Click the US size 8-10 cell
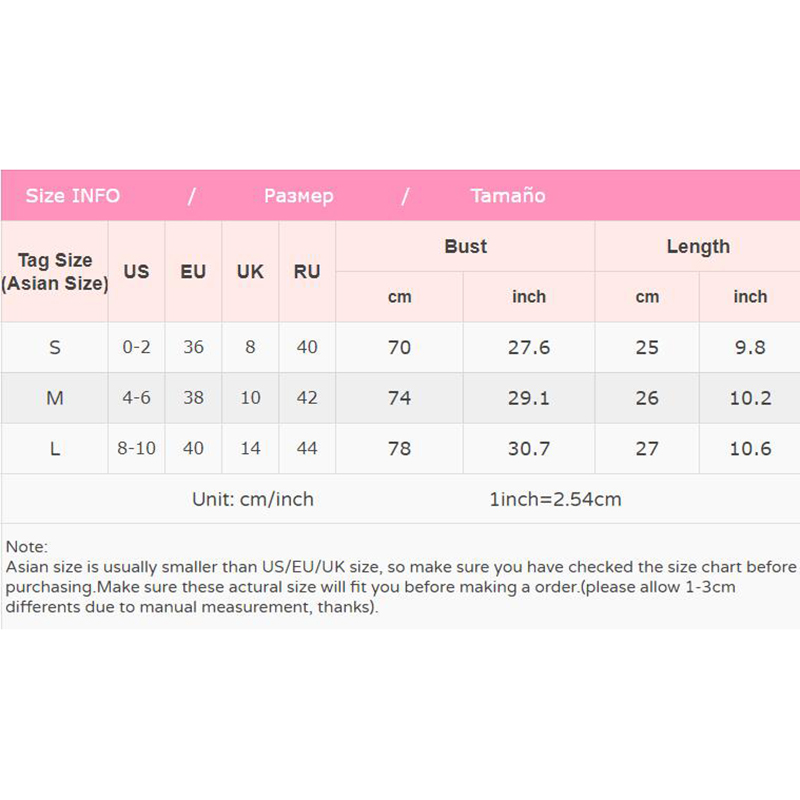 (136, 449)
